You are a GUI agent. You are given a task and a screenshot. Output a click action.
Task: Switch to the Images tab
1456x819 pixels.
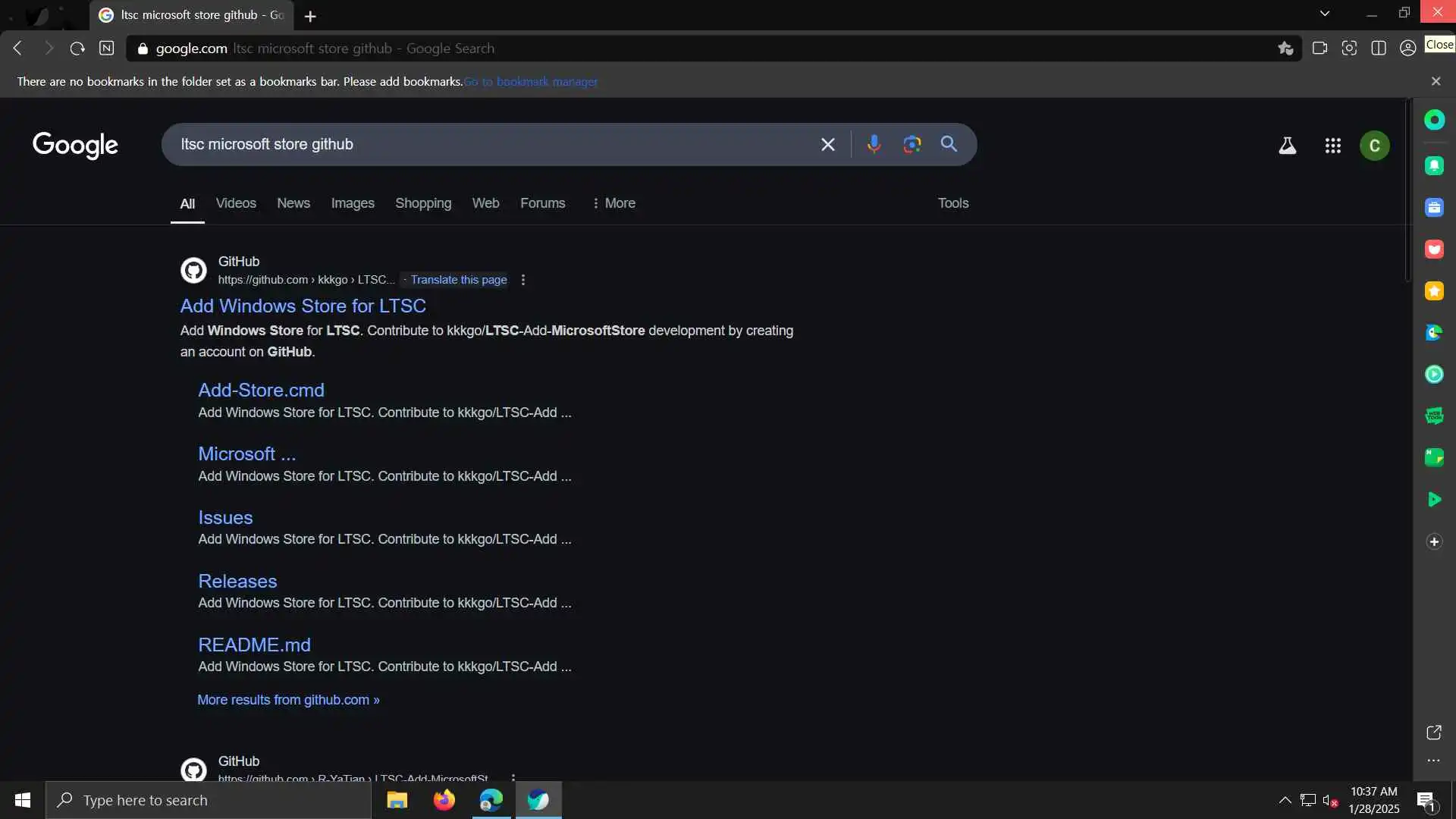coord(353,203)
